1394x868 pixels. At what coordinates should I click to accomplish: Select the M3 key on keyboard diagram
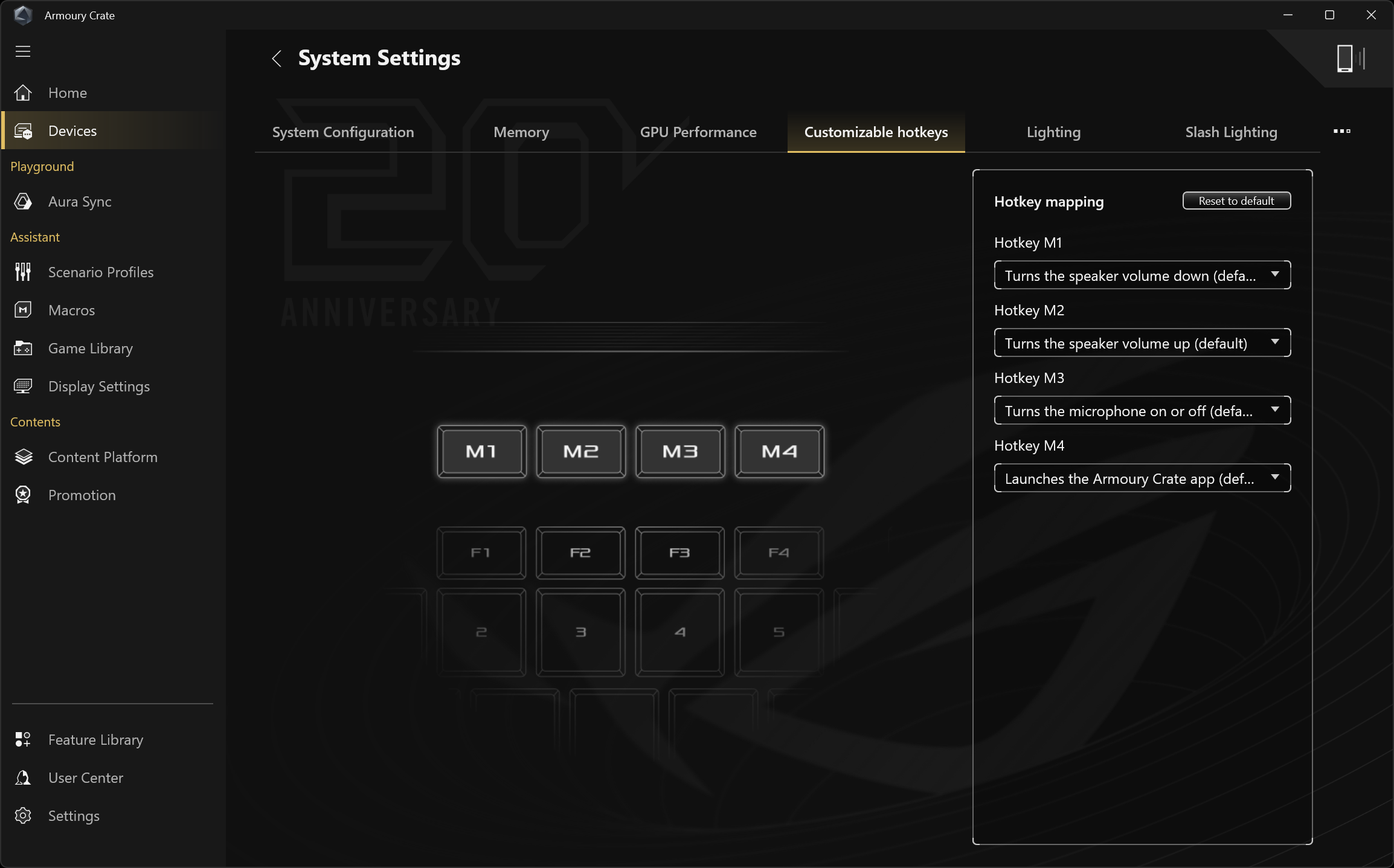[680, 452]
